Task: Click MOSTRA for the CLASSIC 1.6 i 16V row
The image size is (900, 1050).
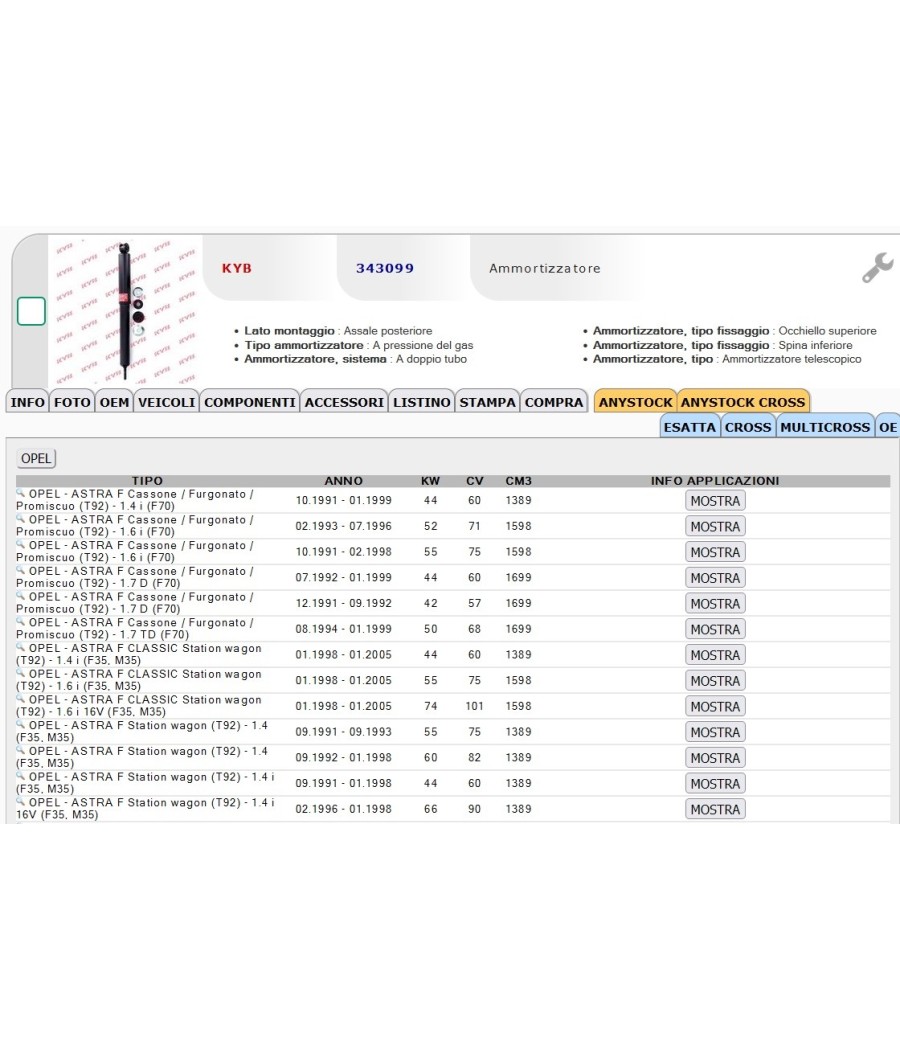Action: click(x=715, y=706)
